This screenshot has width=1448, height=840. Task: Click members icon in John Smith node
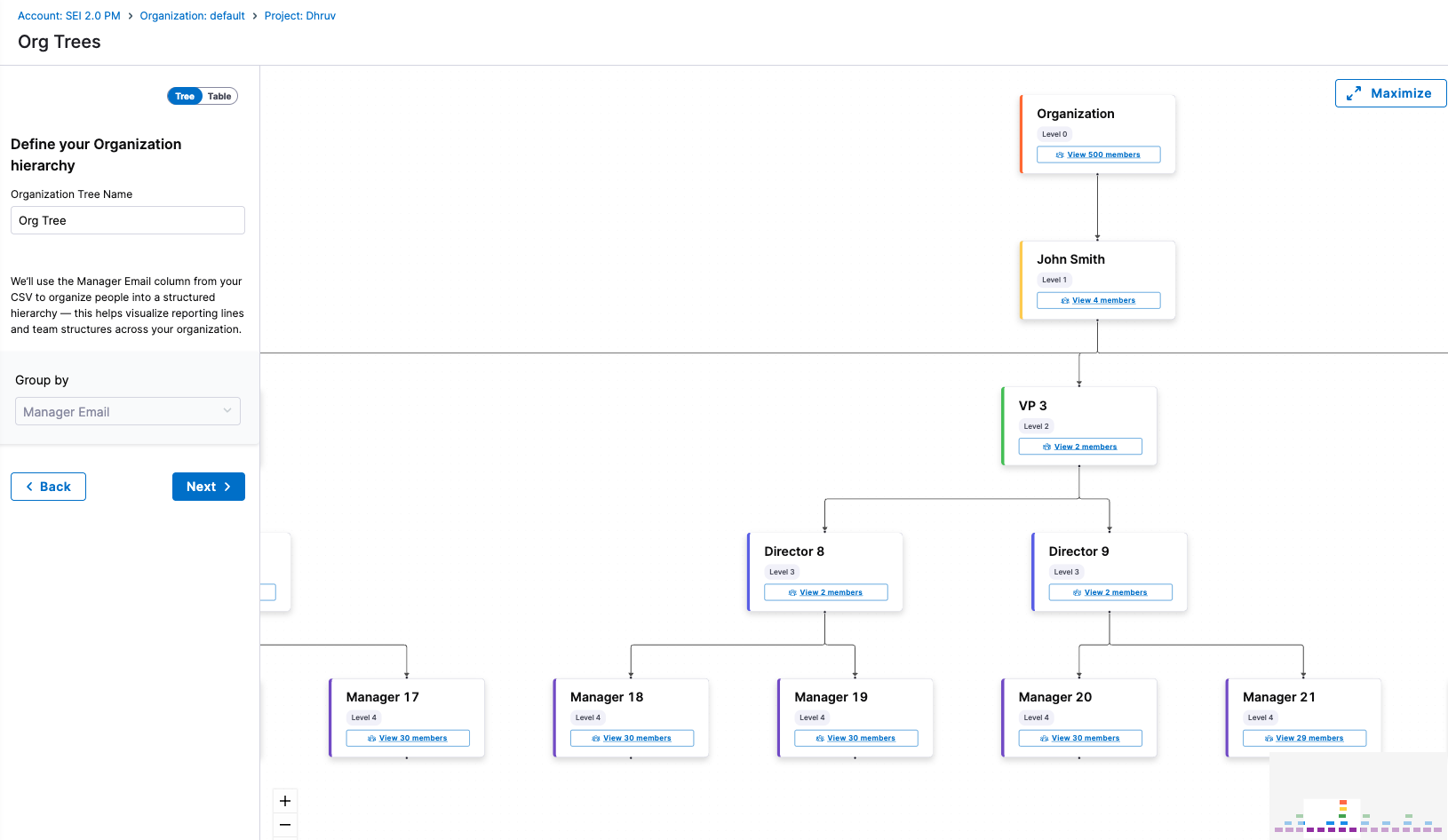click(x=1065, y=301)
